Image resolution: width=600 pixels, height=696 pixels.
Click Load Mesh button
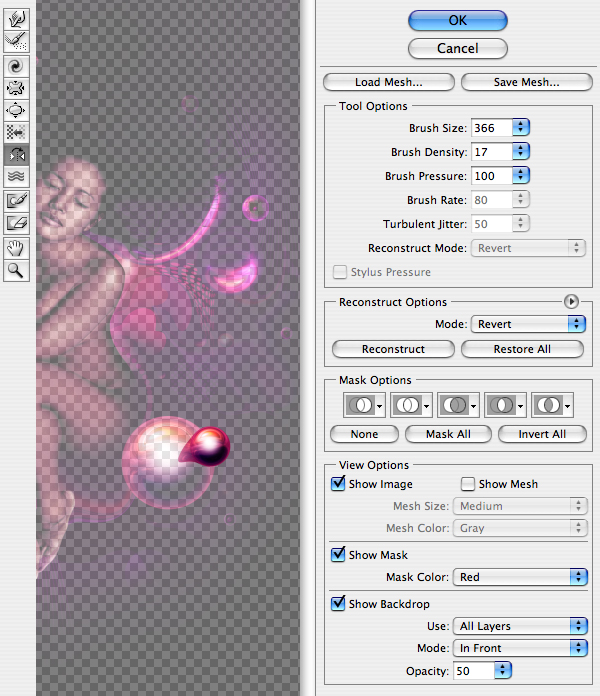[x=389, y=82]
